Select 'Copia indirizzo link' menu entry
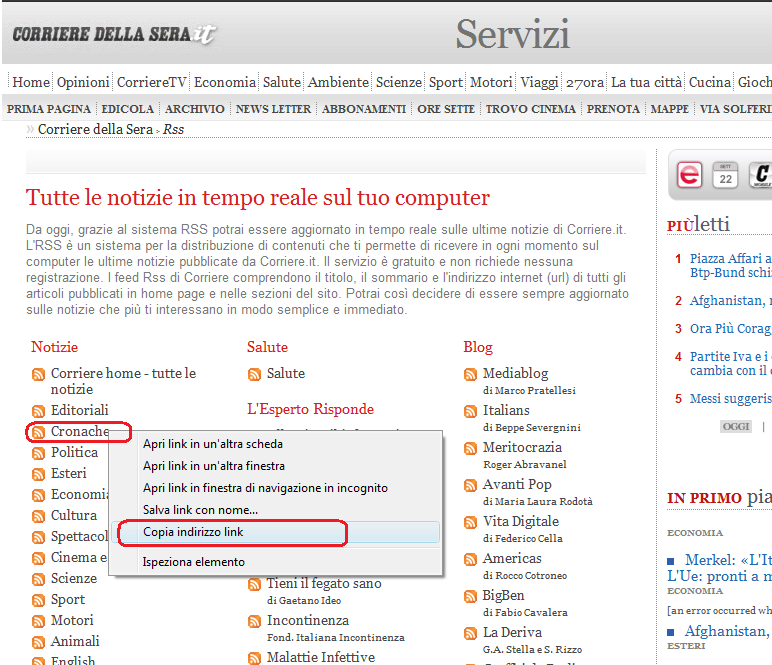 pyautogui.click(x=276, y=532)
